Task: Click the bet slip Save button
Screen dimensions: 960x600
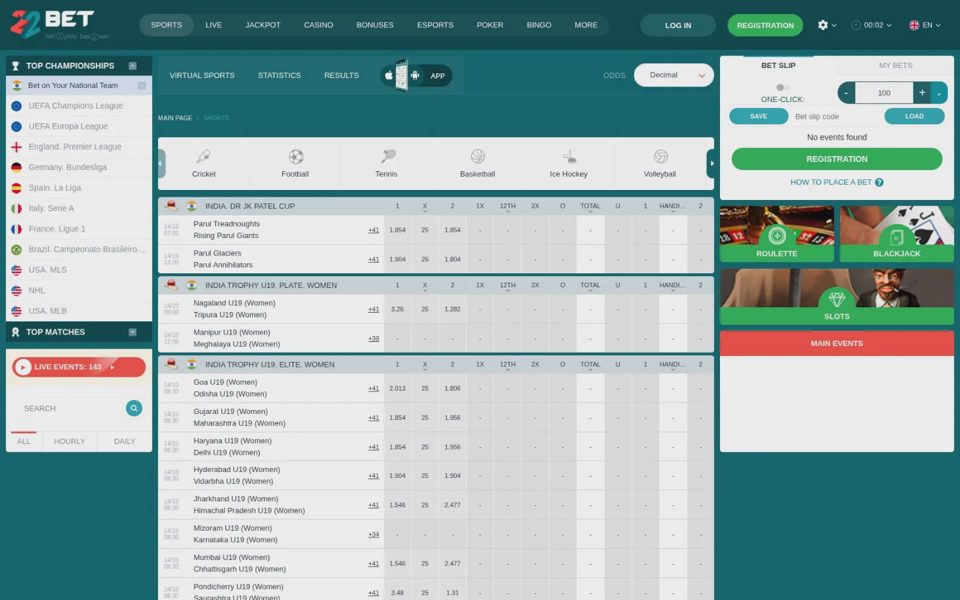Action: tap(759, 116)
